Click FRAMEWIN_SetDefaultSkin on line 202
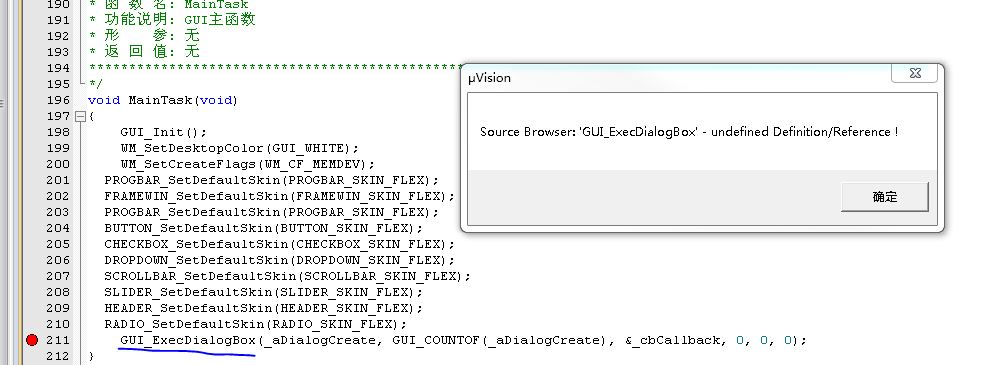Image resolution: width=988 pixels, height=365 pixels. click(196, 196)
